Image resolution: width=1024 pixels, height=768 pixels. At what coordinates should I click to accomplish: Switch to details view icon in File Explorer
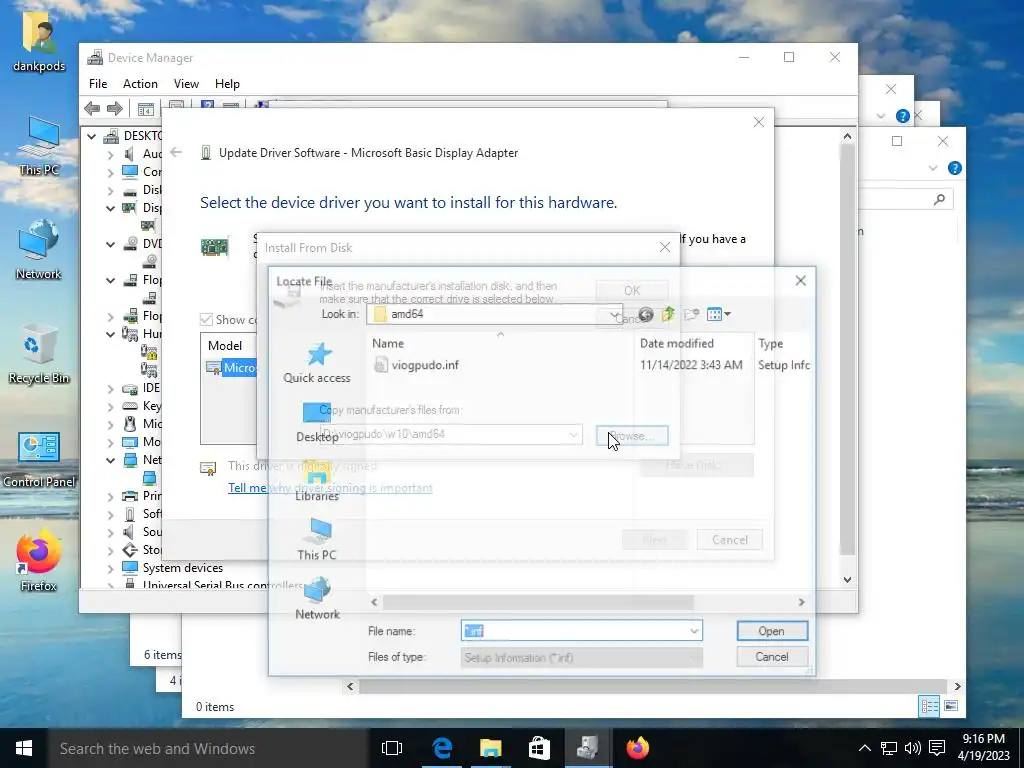(929, 705)
